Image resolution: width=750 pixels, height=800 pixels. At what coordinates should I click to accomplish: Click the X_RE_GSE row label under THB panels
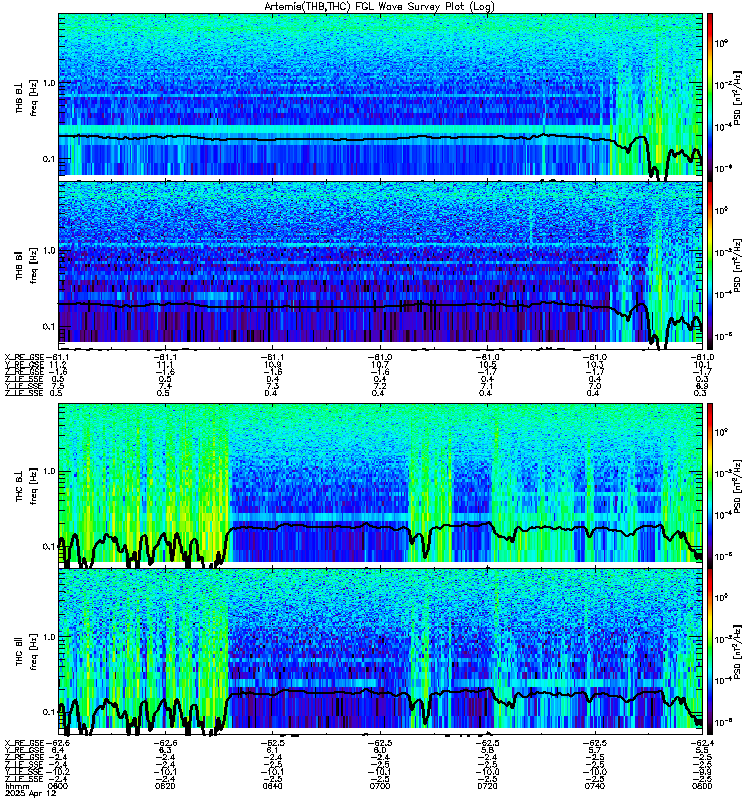click(x=24, y=357)
